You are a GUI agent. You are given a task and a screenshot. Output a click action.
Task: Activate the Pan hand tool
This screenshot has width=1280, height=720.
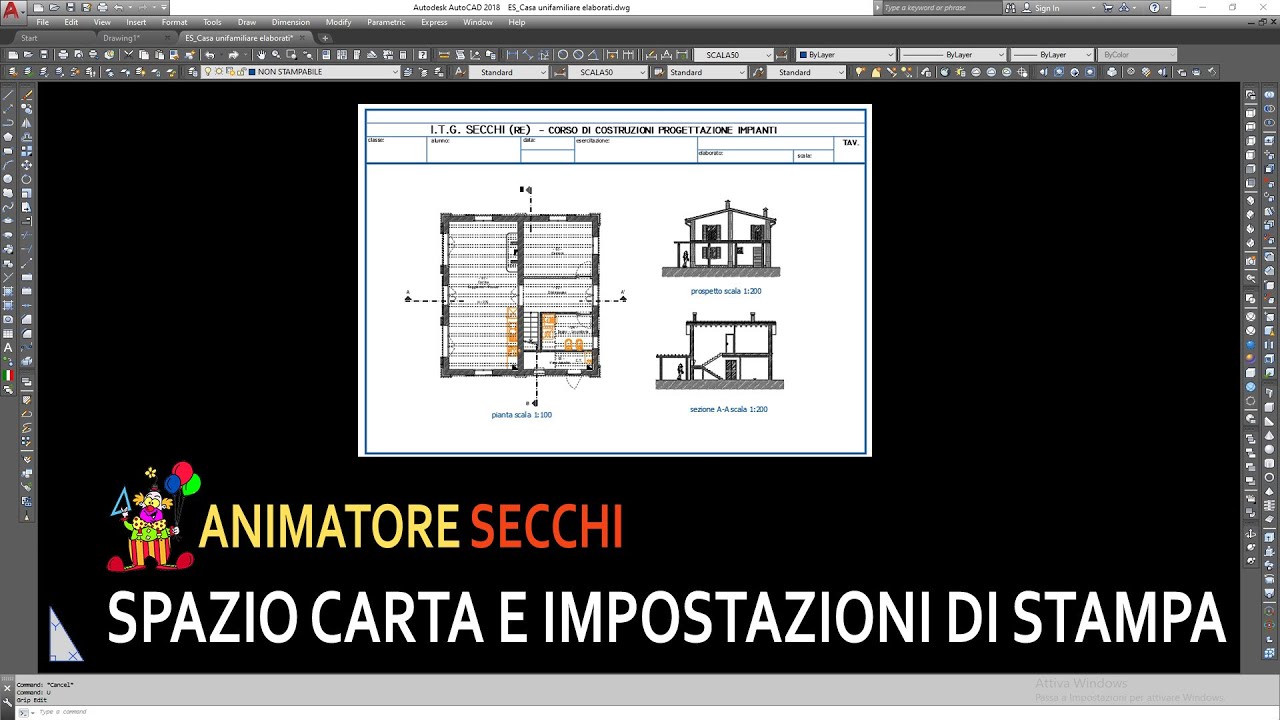click(x=261, y=55)
